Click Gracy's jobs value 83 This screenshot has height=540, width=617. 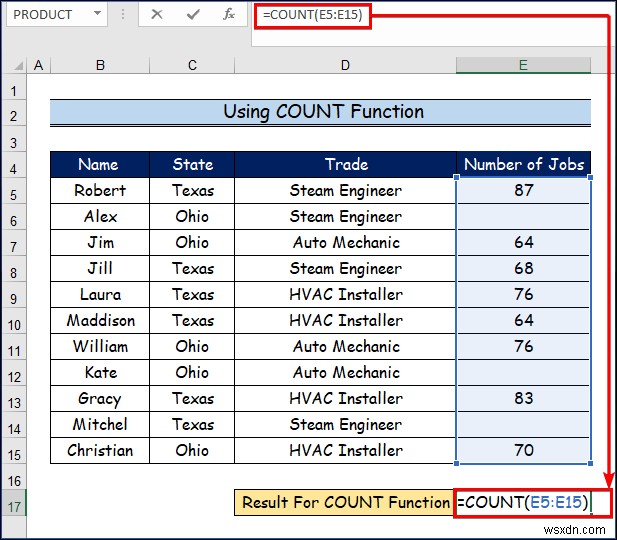pos(523,398)
